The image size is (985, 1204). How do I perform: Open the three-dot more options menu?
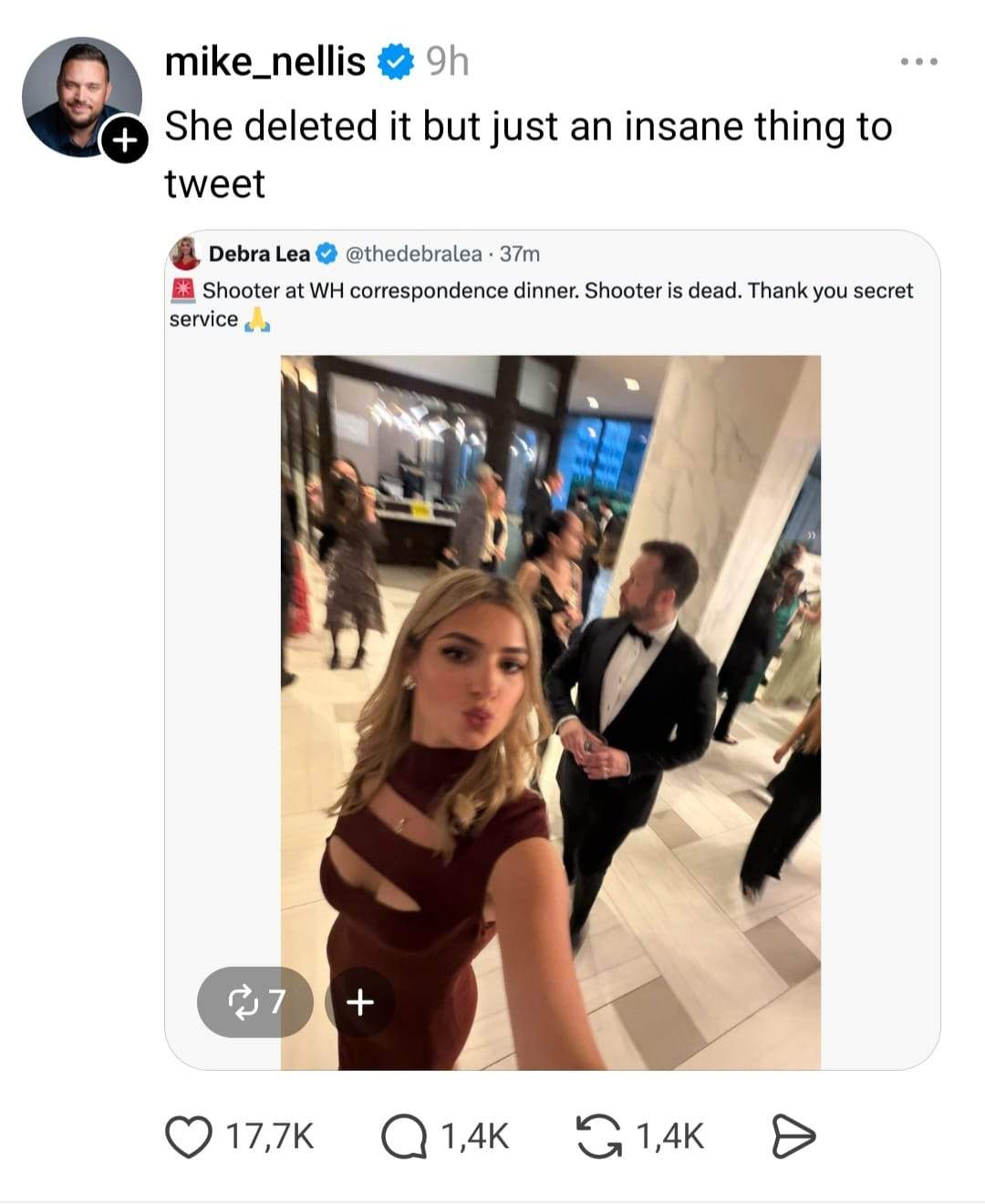(x=918, y=62)
